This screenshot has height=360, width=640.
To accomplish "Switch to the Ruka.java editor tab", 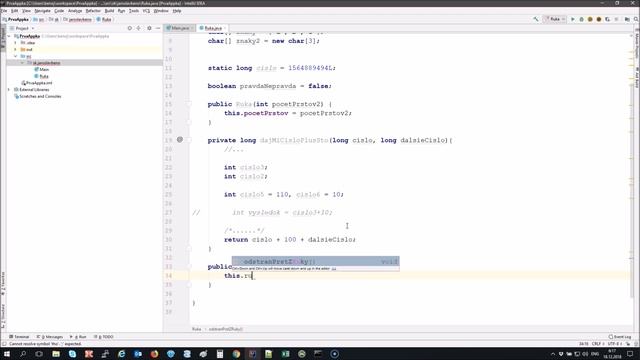I will point(212,28).
